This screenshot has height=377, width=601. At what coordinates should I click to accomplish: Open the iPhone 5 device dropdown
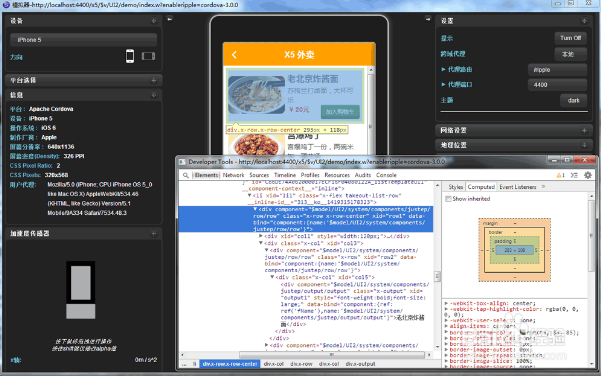click(x=84, y=40)
